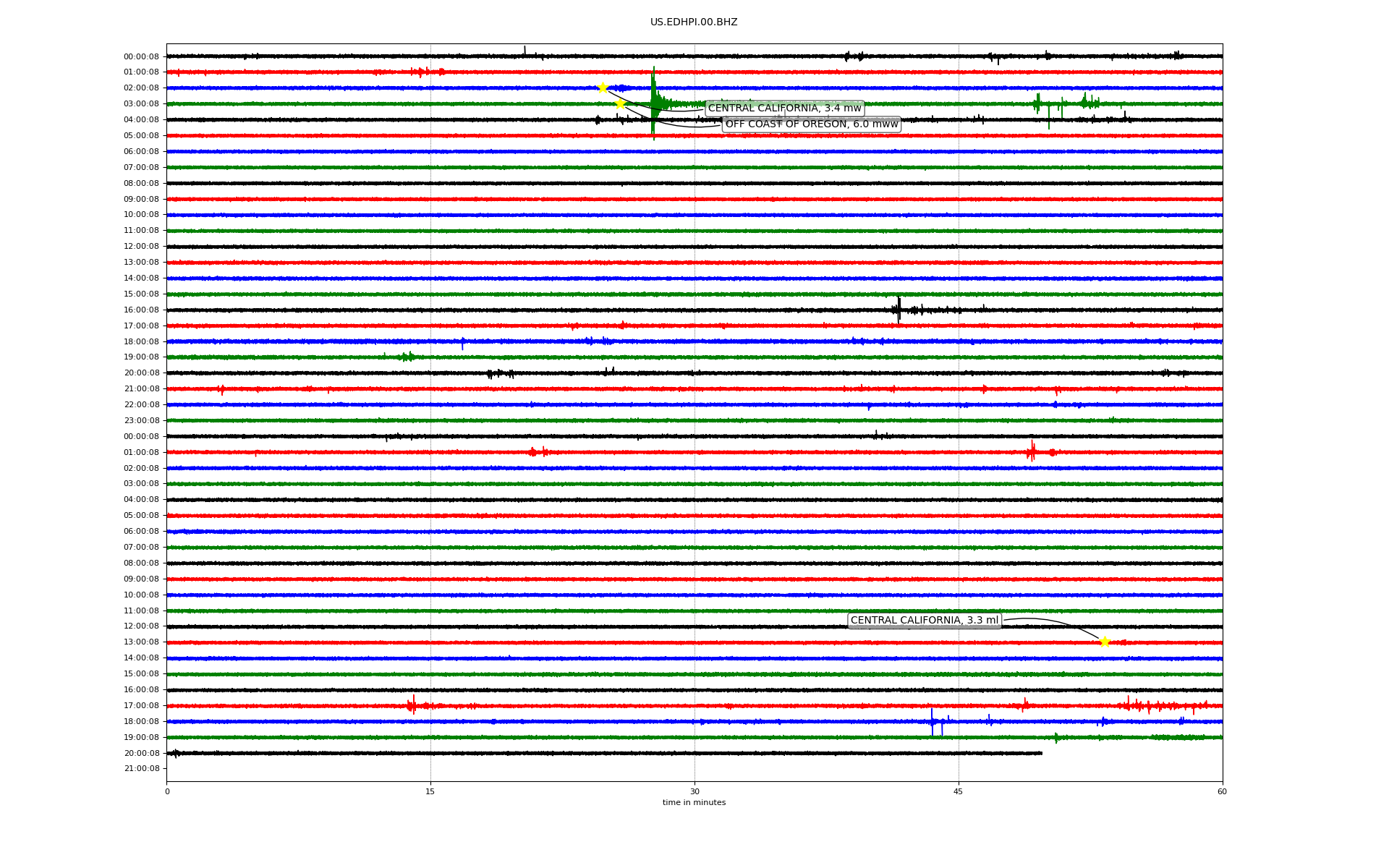Click the 'time in minutes' axis label
1389x868 pixels.
pos(694,803)
